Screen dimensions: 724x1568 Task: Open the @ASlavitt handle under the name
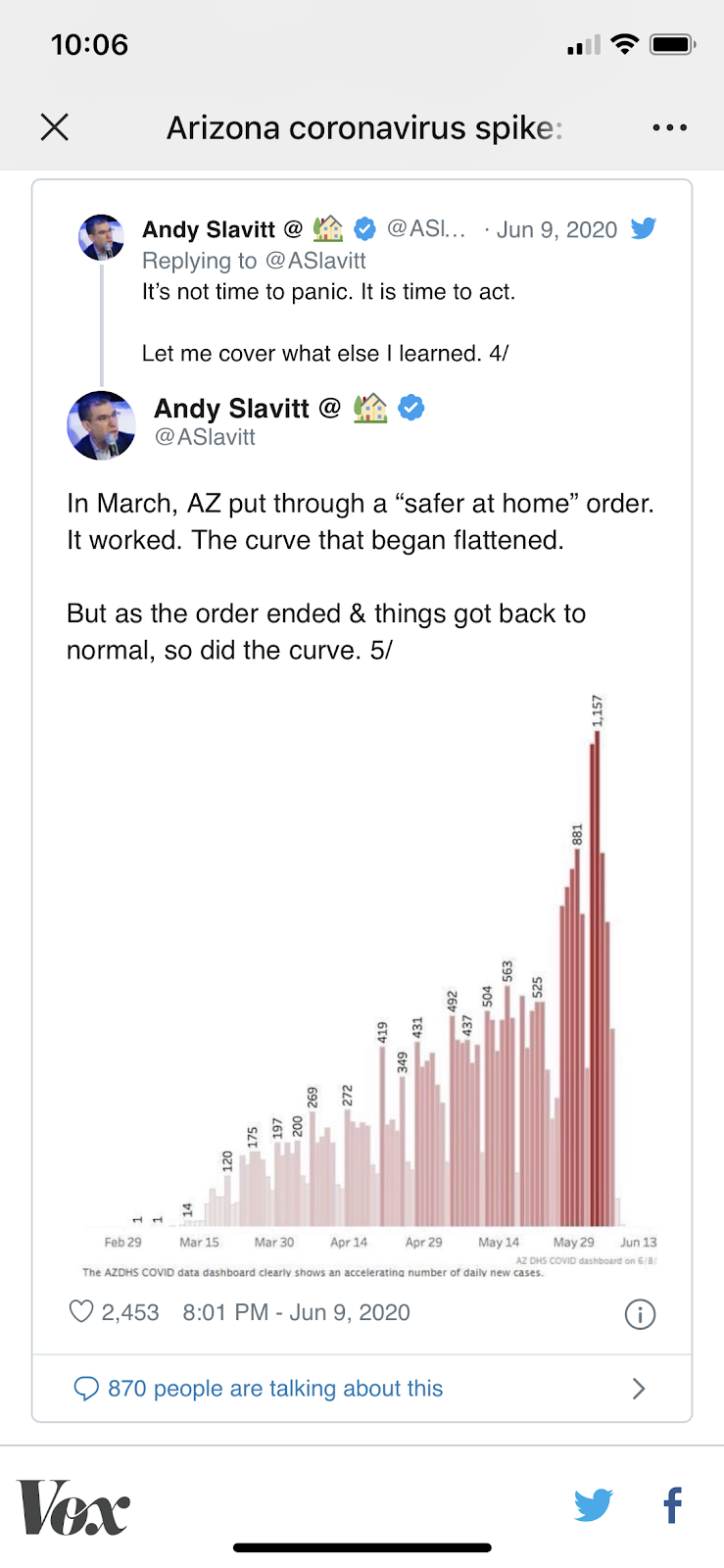(205, 437)
